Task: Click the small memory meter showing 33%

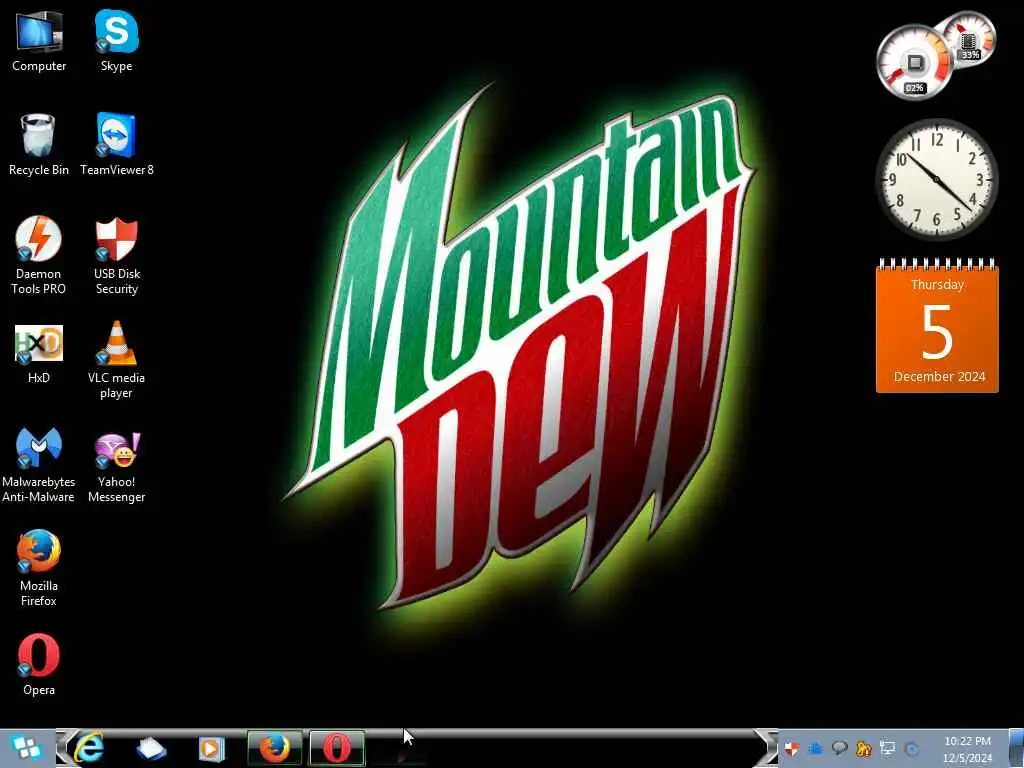Action: click(969, 38)
